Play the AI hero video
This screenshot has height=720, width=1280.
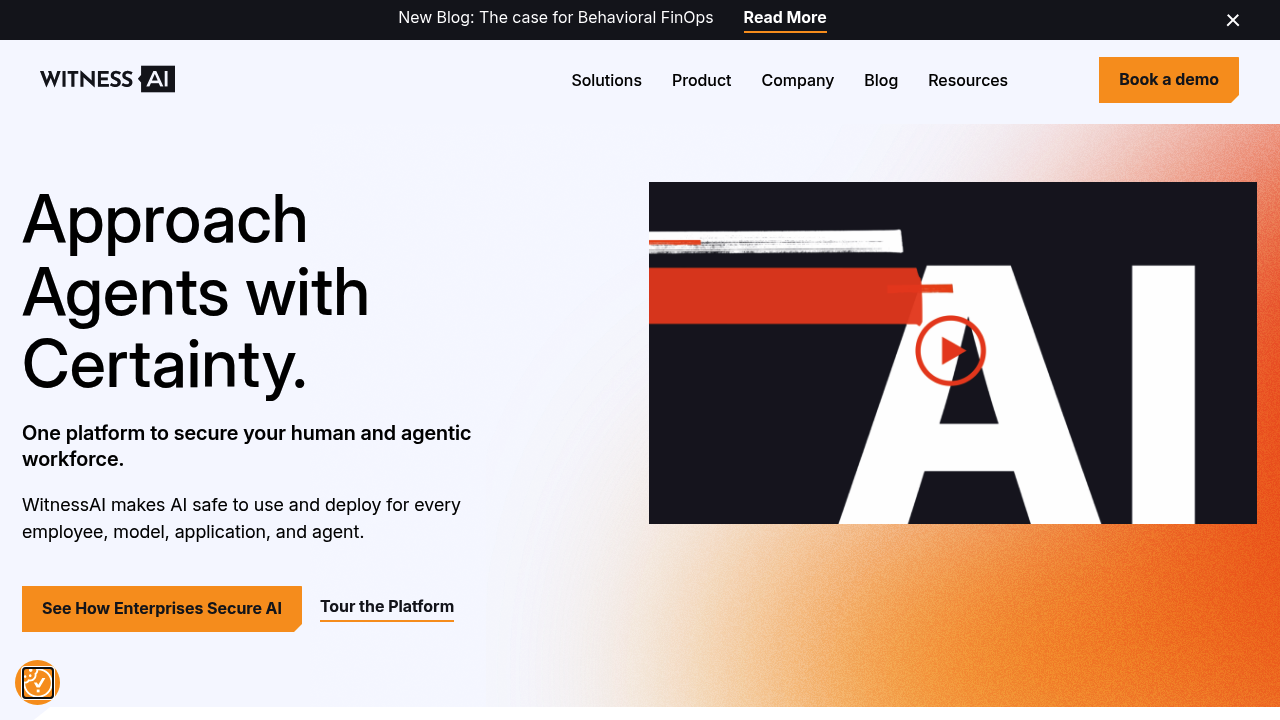(x=950, y=351)
